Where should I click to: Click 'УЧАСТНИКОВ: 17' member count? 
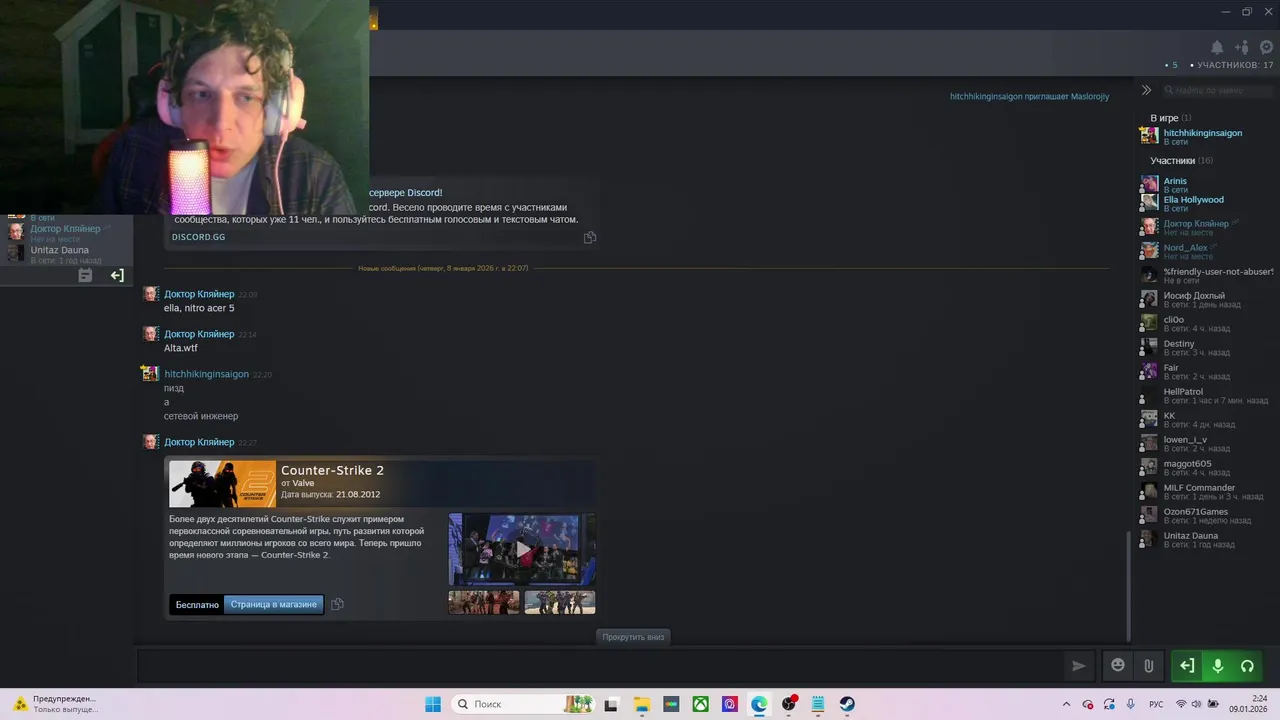[x=1235, y=65]
